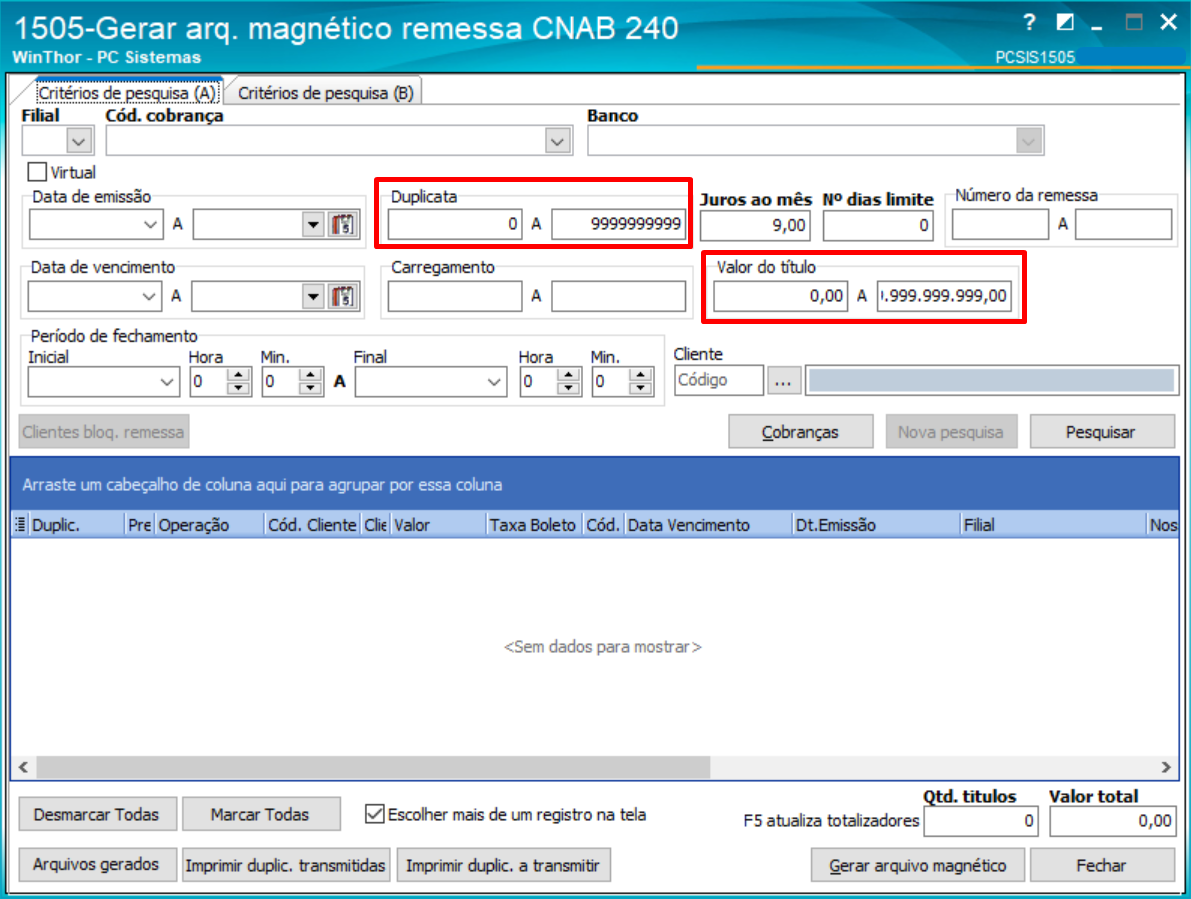This screenshot has width=1191, height=899.
Task: Expand the Cód. cobrança dropdown
Action: pyautogui.click(x=558, y=141)
